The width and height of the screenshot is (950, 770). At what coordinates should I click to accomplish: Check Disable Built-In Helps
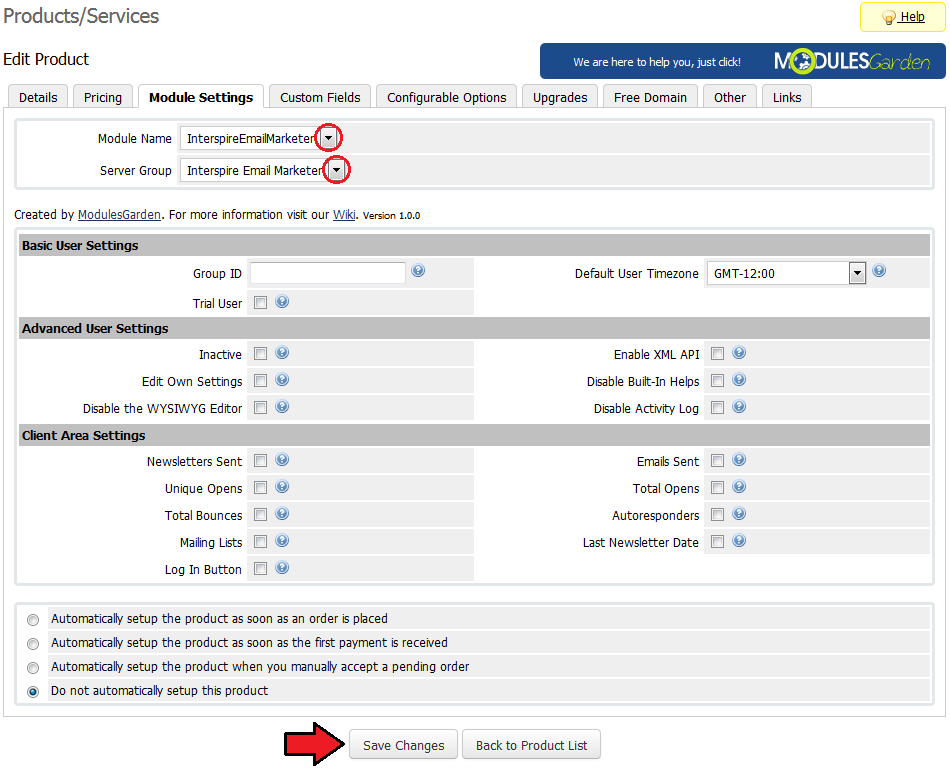717,381
